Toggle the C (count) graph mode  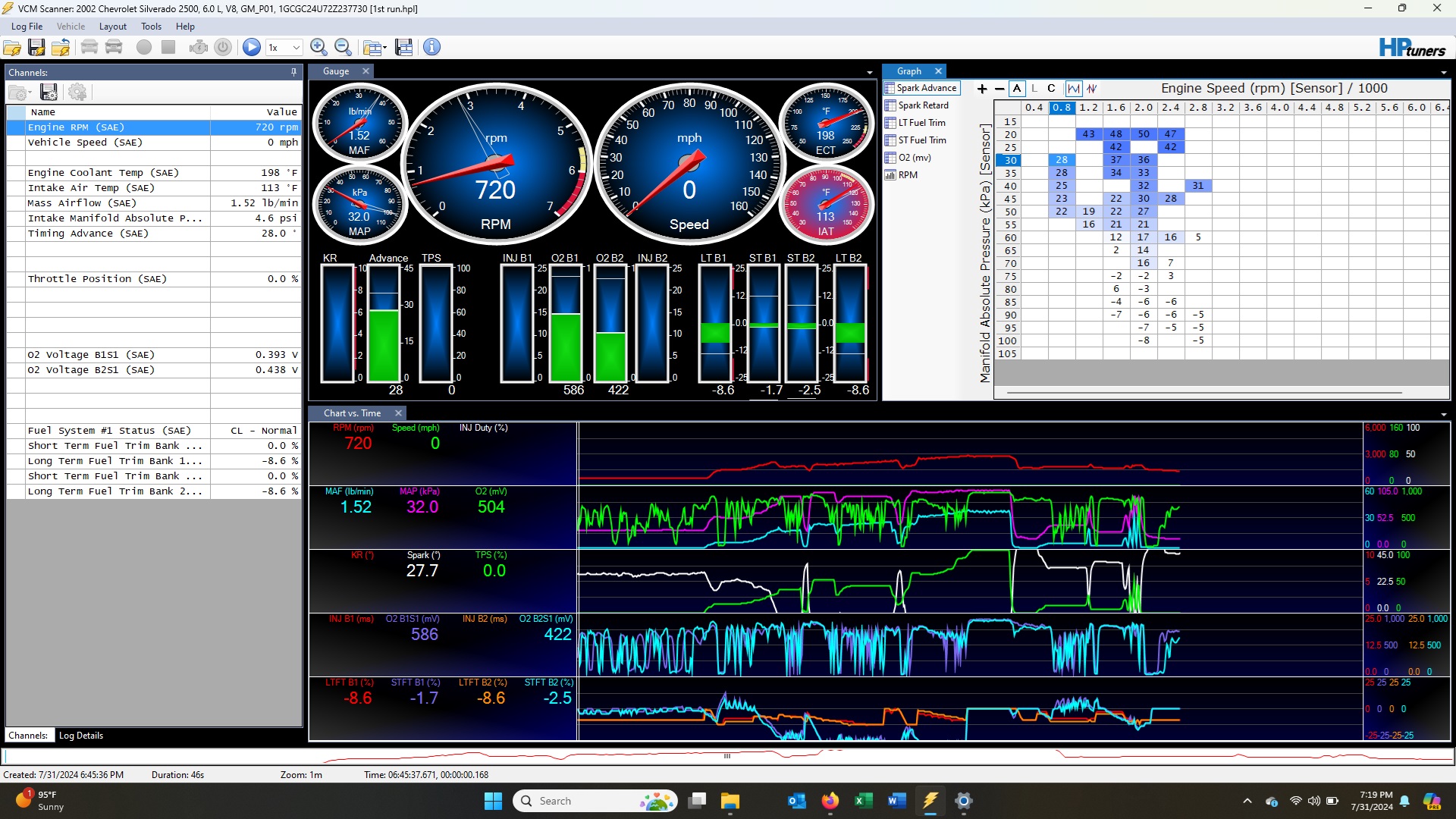(1051, 89)
